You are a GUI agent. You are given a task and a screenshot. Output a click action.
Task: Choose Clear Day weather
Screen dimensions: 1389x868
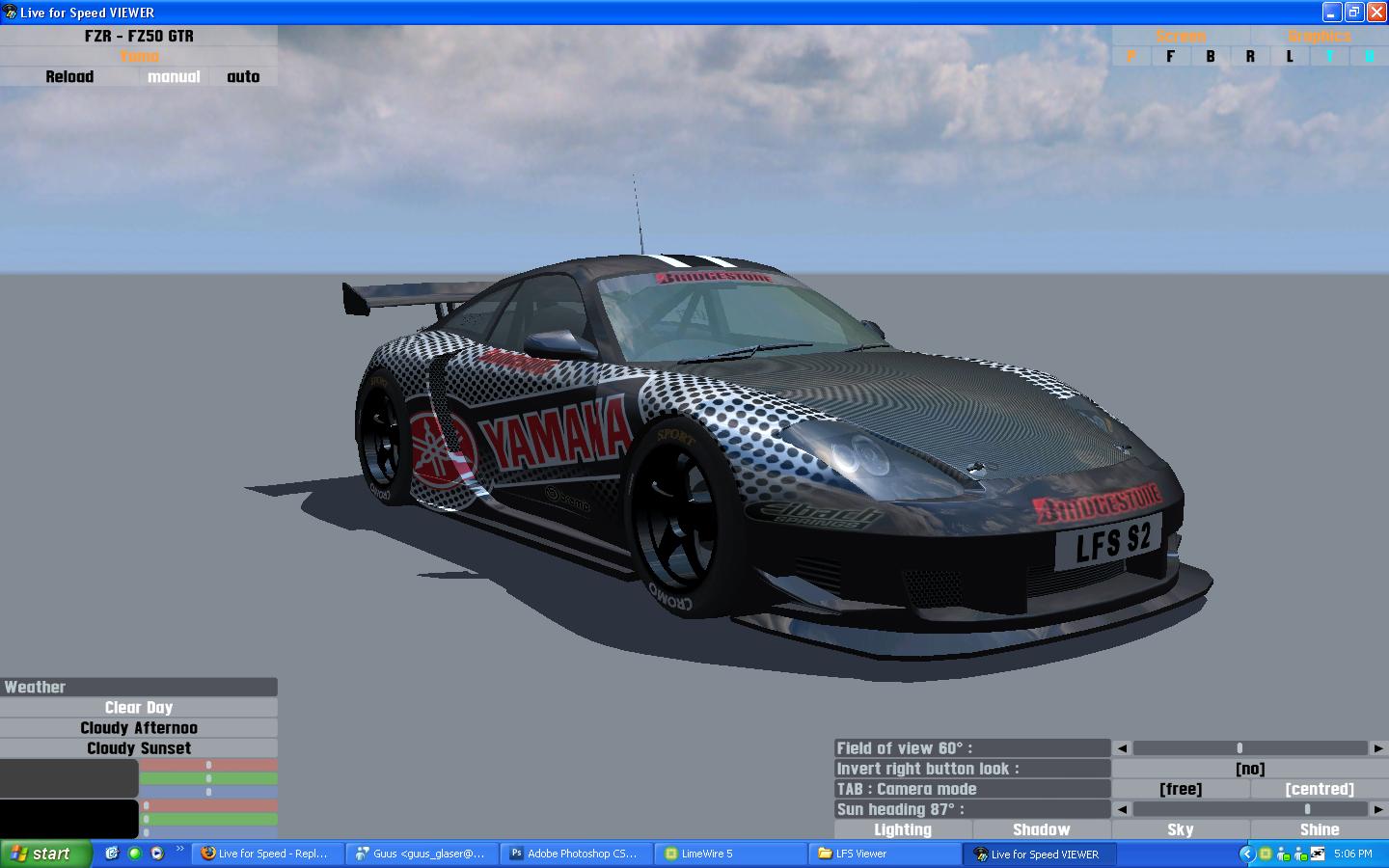pyautogui.click(x=139, y=707)
